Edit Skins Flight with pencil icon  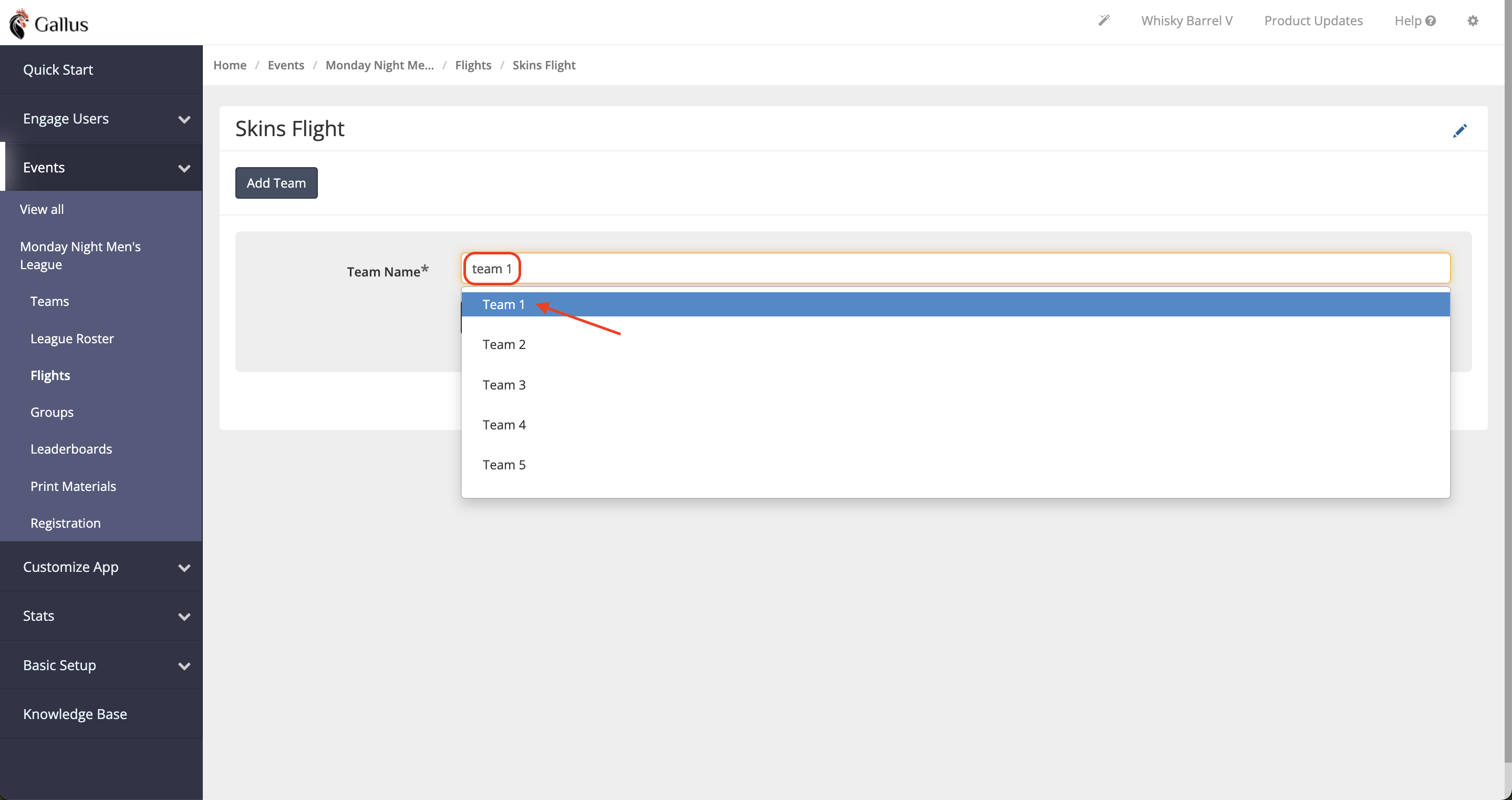(1460, 130)
